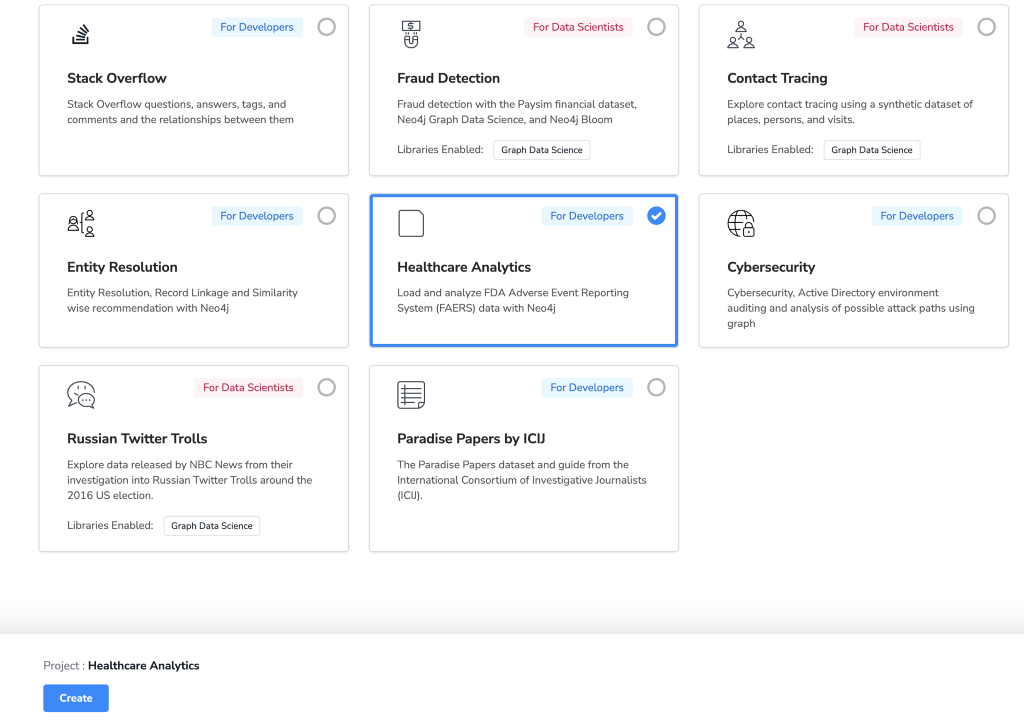Click the synthetic dataset contact tracing description

pos(850,112)
